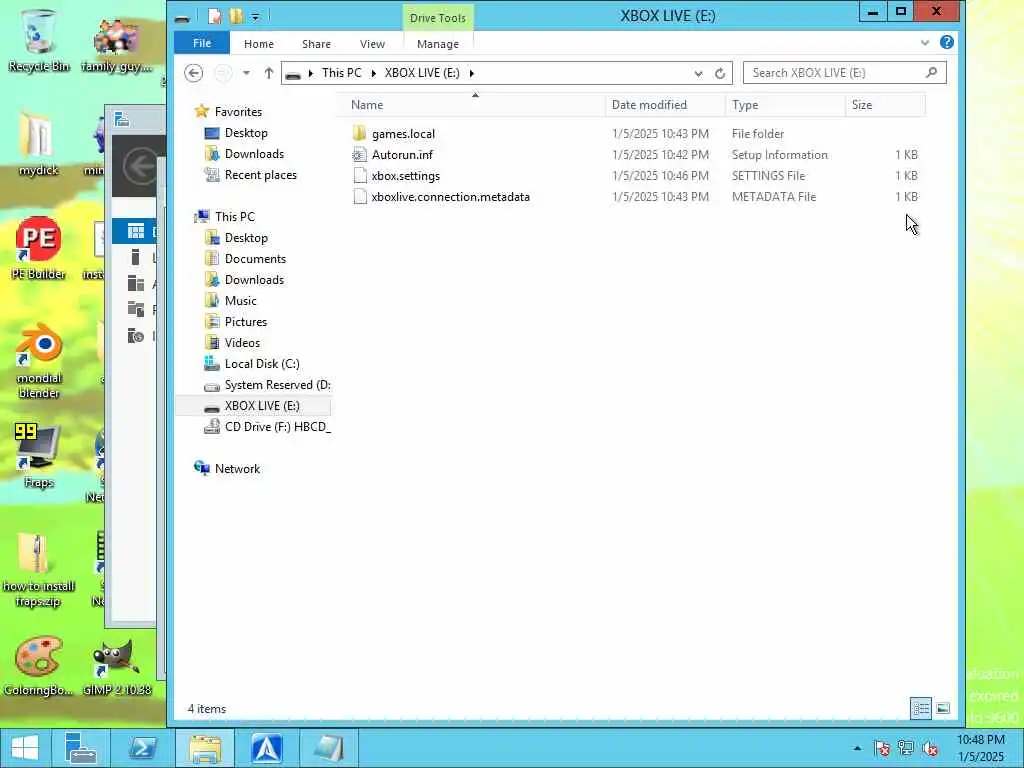Click the Drive Tools contextual tab
This screenshot has width=1024, height=768.
pyautogui.click(x=438, y=18)
